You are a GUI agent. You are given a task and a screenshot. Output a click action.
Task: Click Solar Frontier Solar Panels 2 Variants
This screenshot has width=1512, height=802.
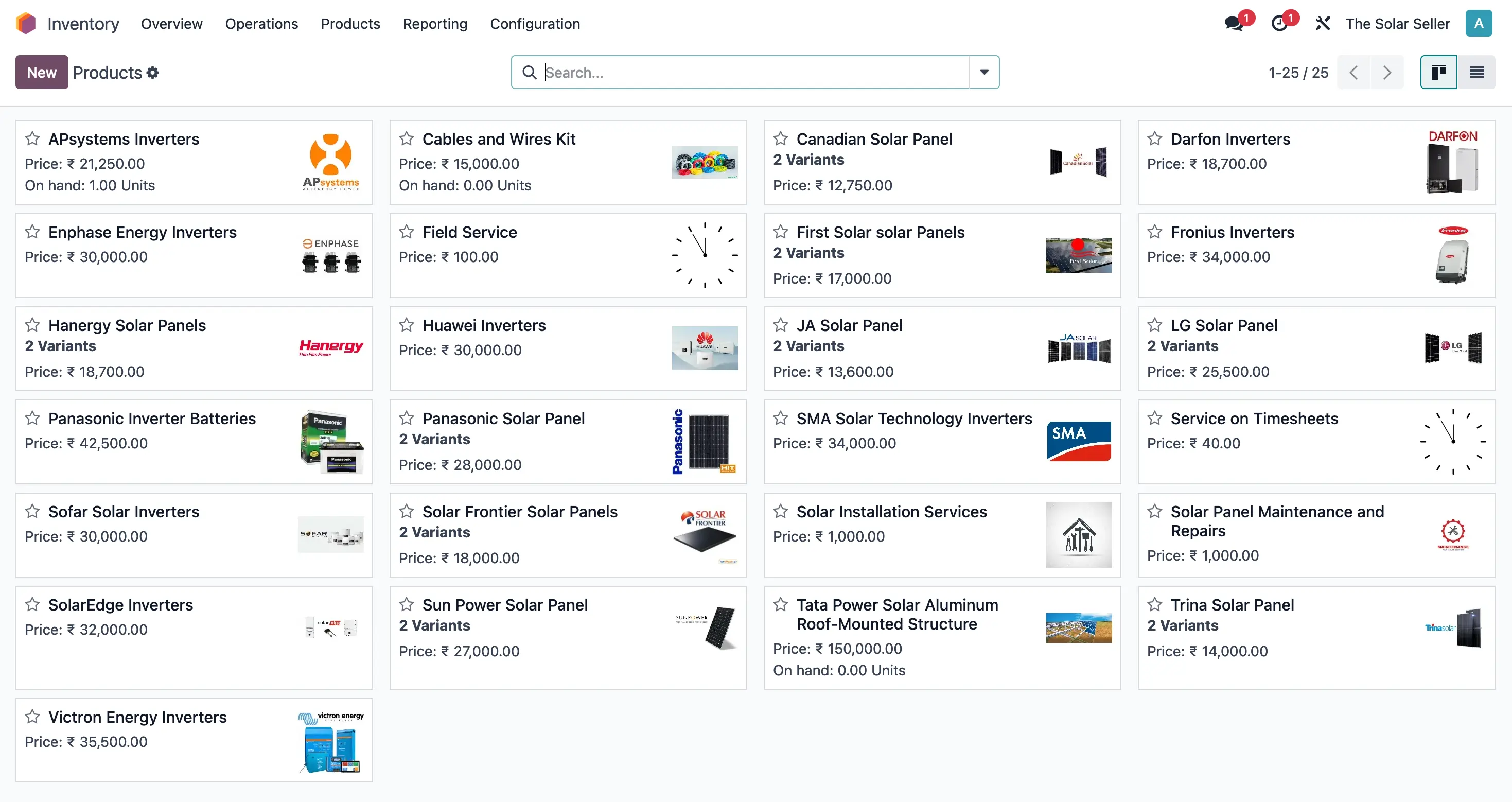434,532
